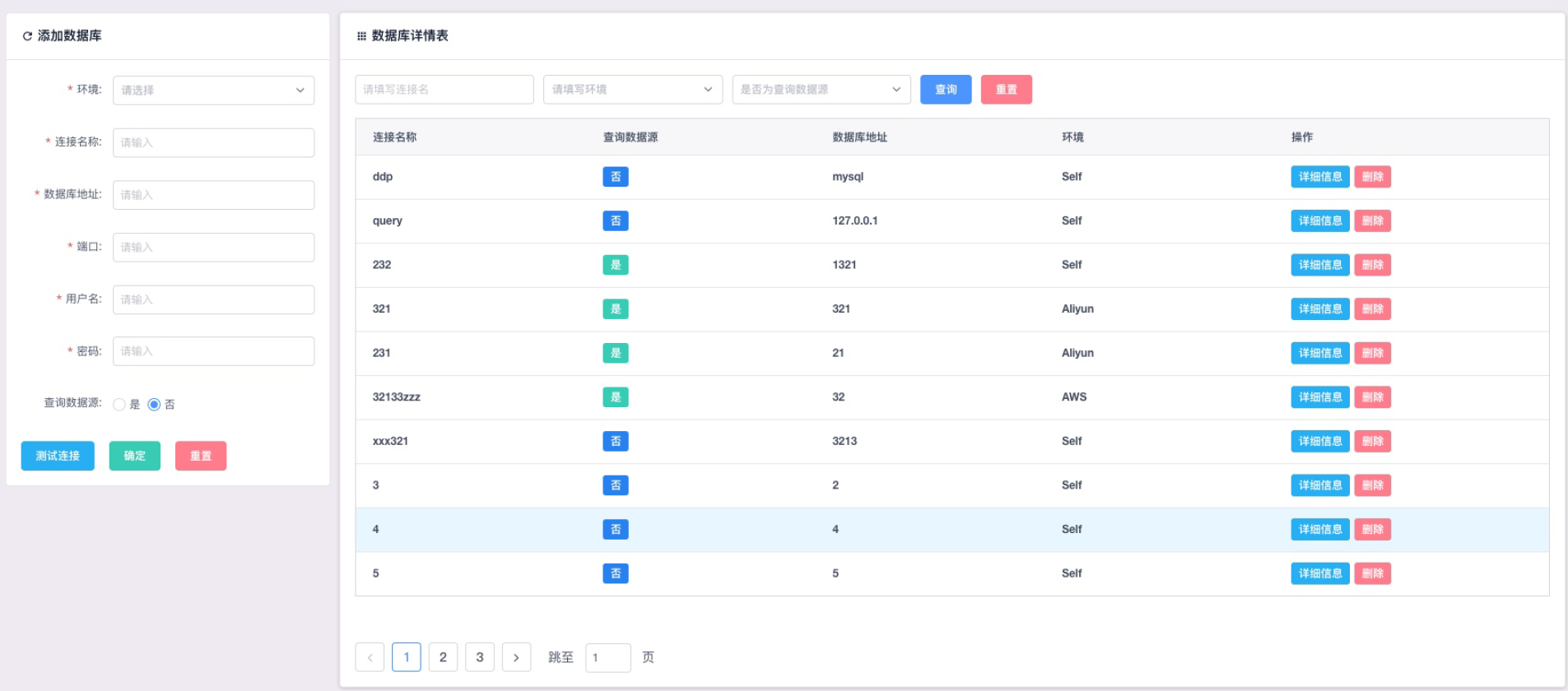Click the refresh icon beside 添加数据库
This screenshot has height=691, width=1568.
27,36
